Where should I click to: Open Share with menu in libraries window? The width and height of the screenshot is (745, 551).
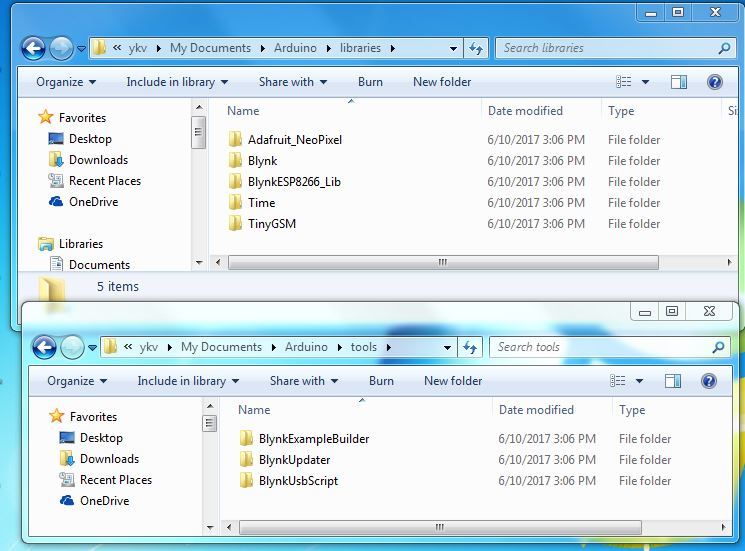[x=293, y=82]
